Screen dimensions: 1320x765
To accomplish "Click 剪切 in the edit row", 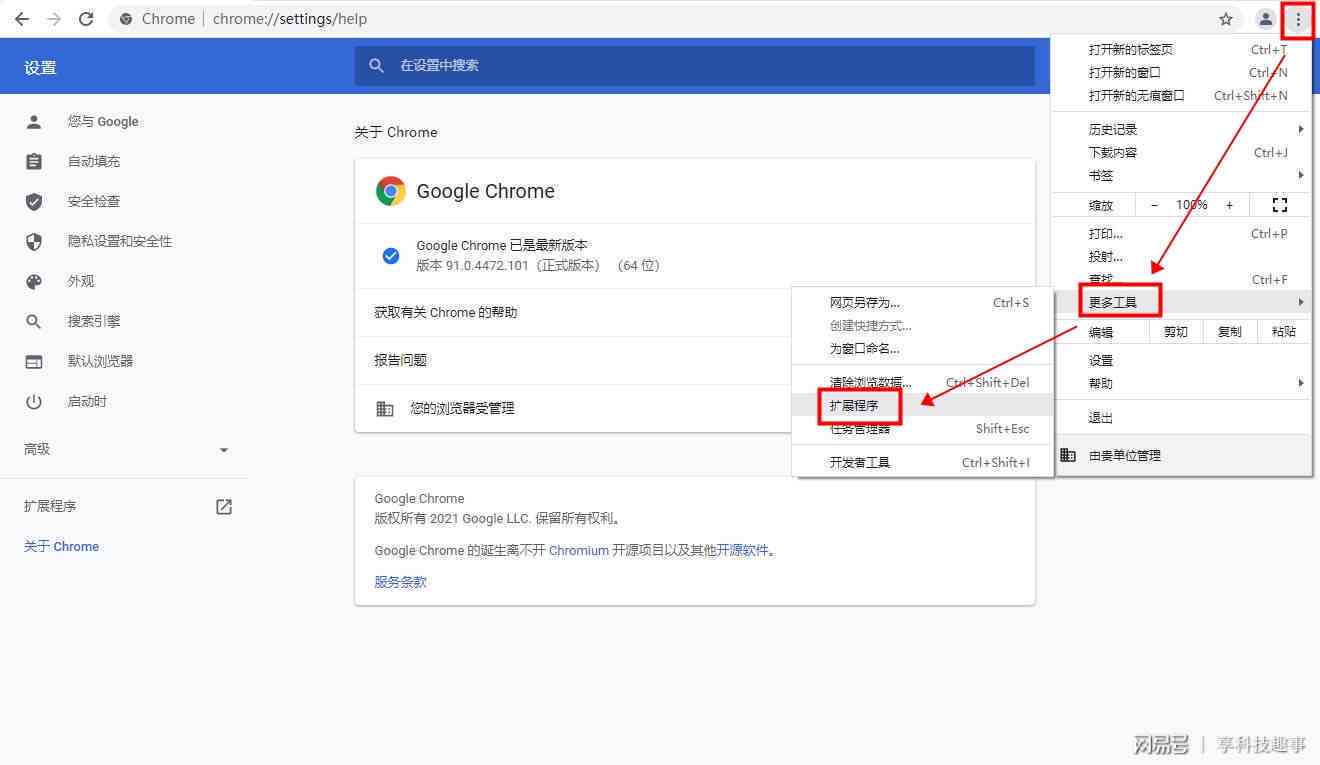I will coord(1175,332).
